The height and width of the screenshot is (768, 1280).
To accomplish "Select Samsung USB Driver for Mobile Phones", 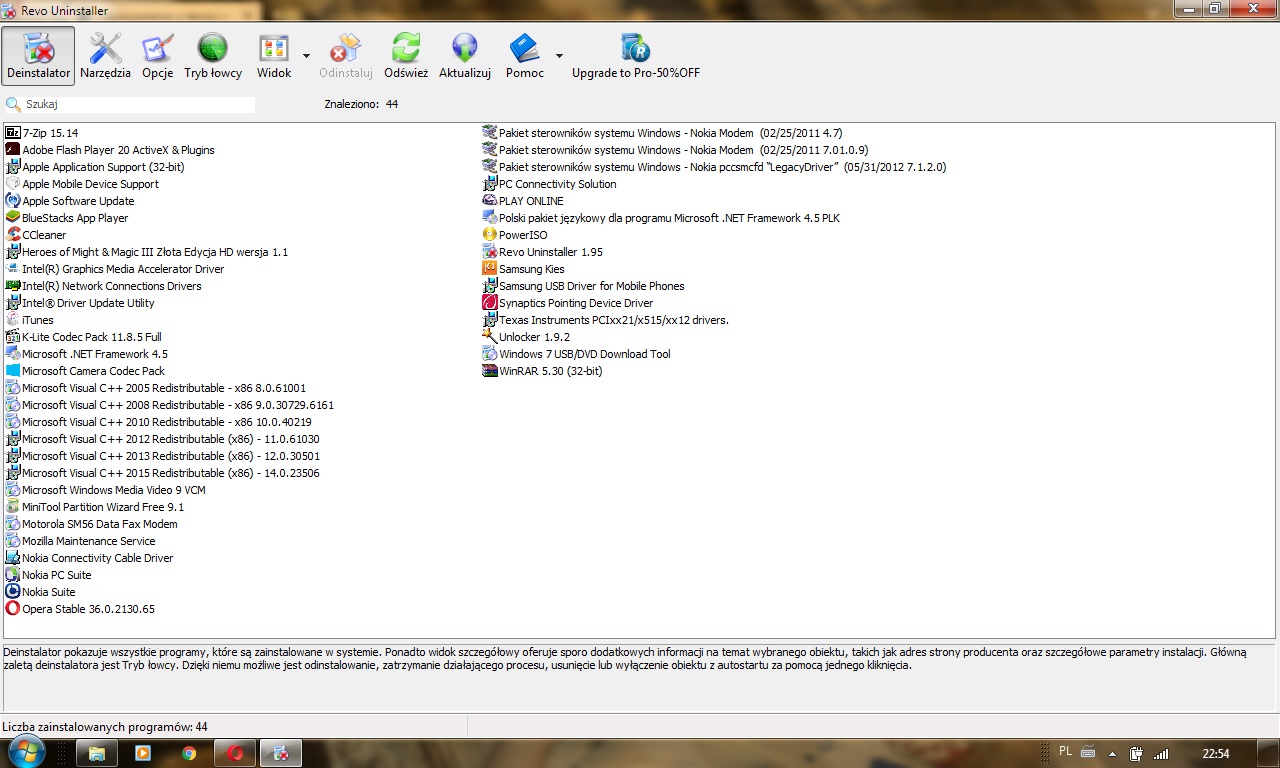I will (592, 286).
